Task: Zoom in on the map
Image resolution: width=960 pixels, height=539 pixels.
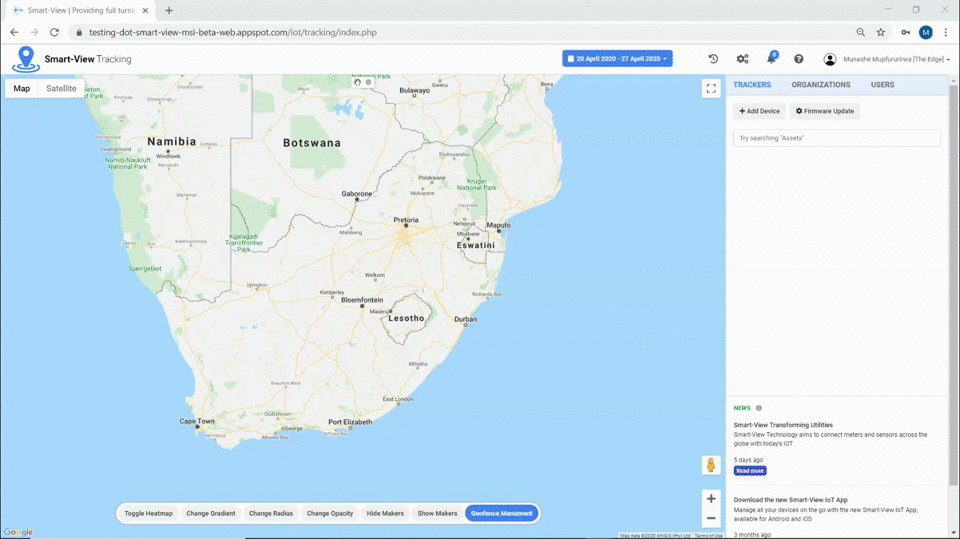Action: (711, 499)
